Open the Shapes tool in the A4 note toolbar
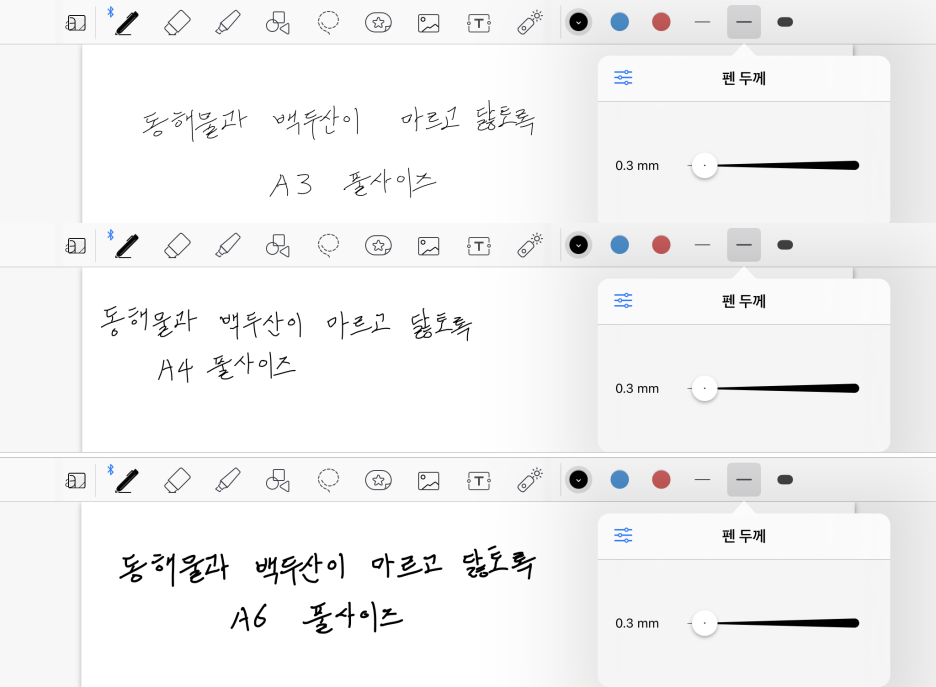 tap(278, 245)
